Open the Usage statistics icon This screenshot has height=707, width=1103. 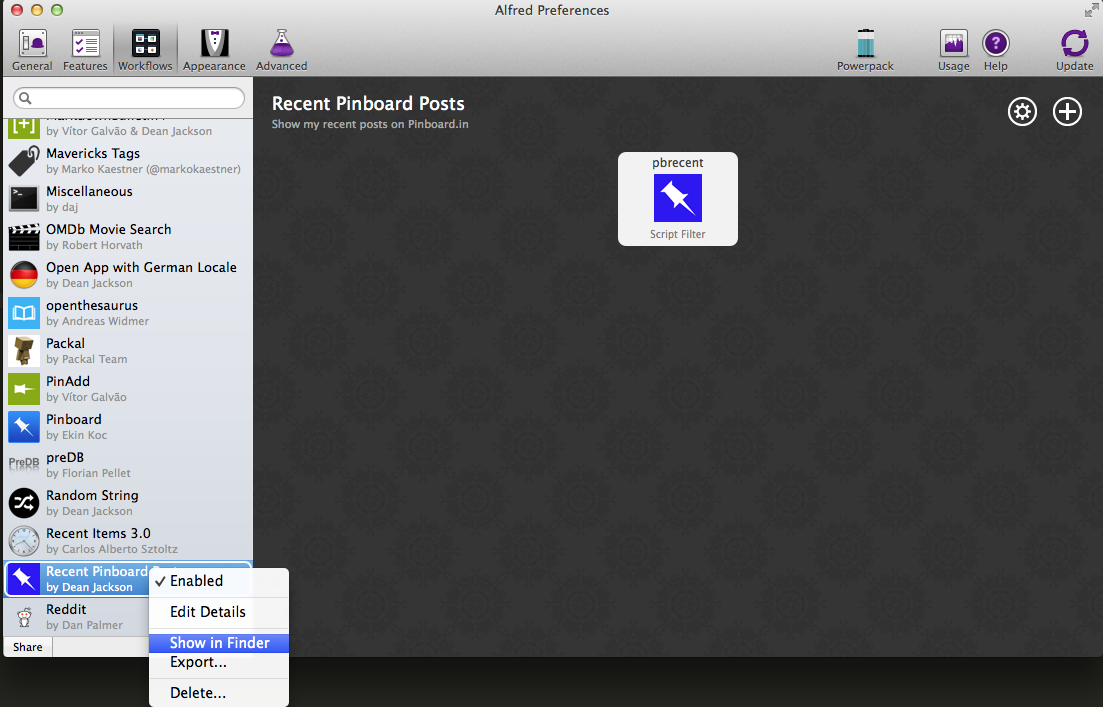(x=954, y=50)
